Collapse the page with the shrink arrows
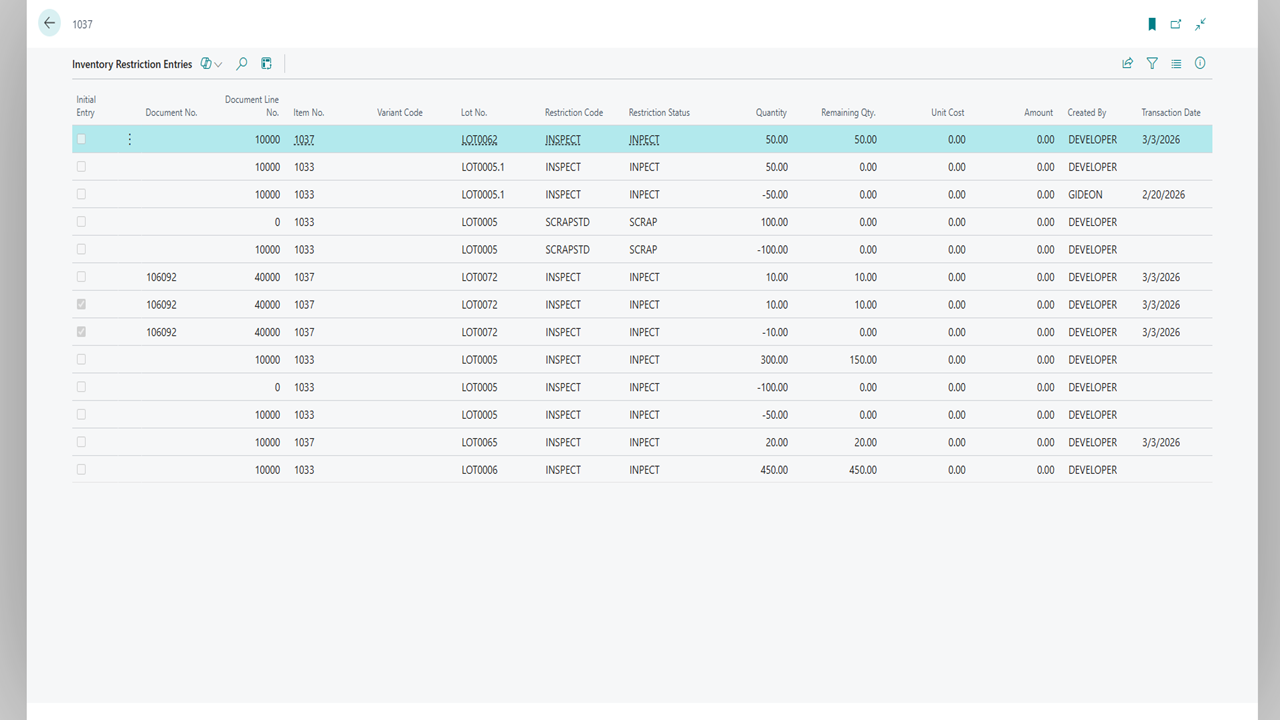 (1200, 24)
